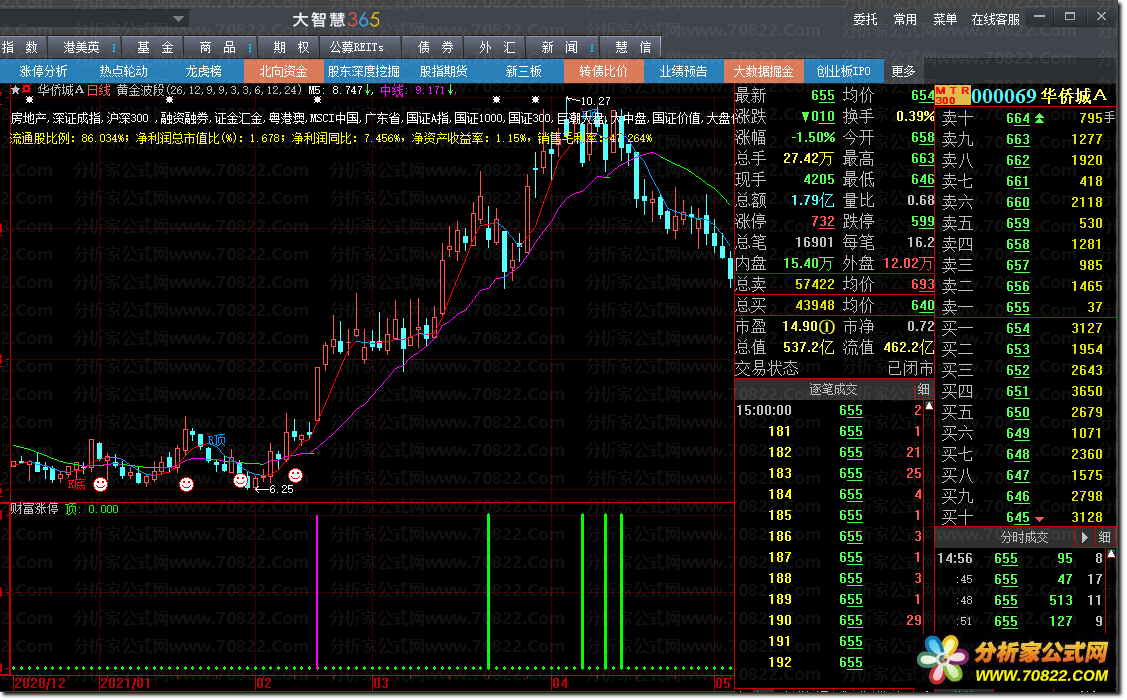
Task: Open 大数据掘金 big data page
Action: point(763,71)
